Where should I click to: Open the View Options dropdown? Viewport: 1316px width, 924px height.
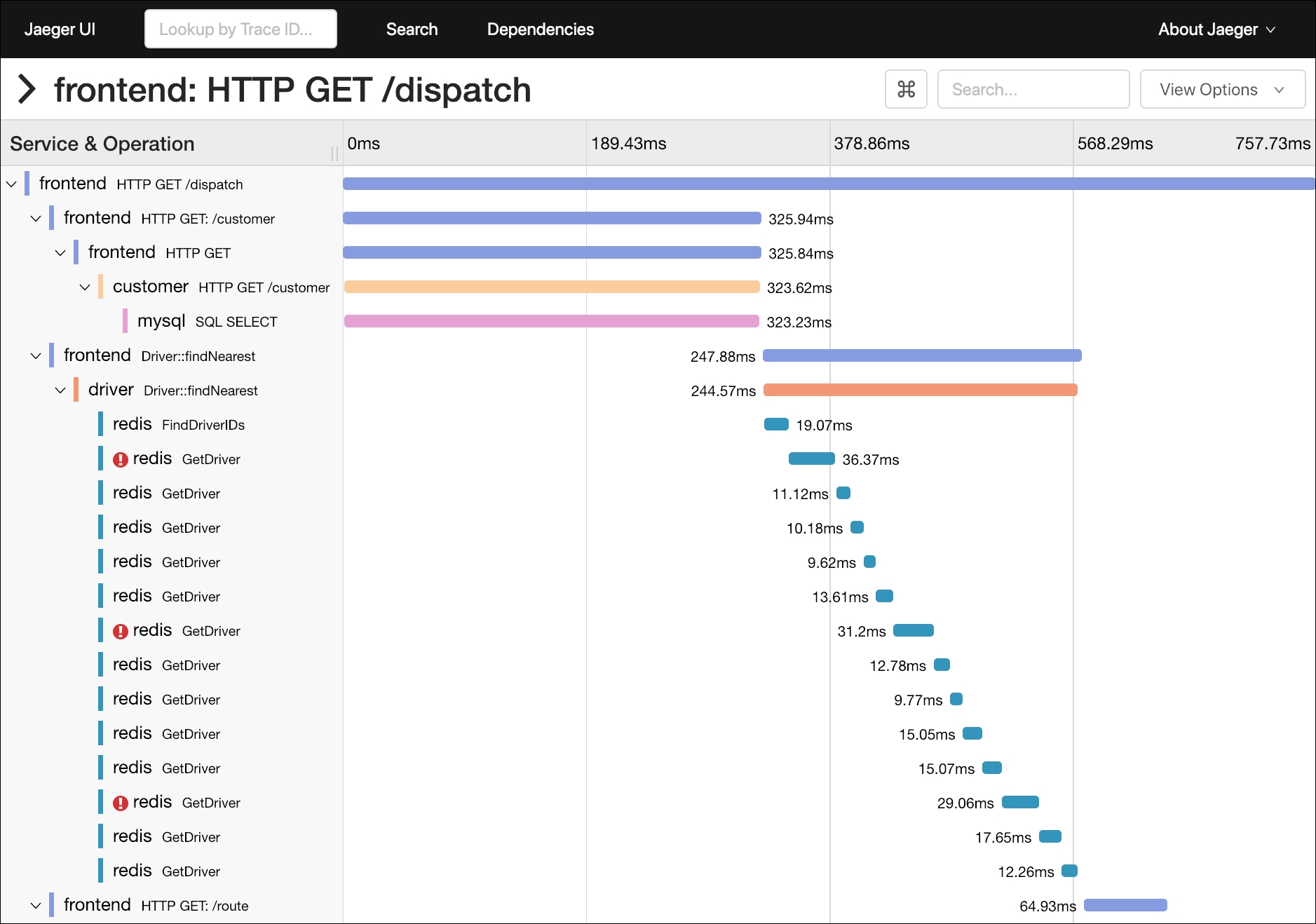click(1221, 89)
